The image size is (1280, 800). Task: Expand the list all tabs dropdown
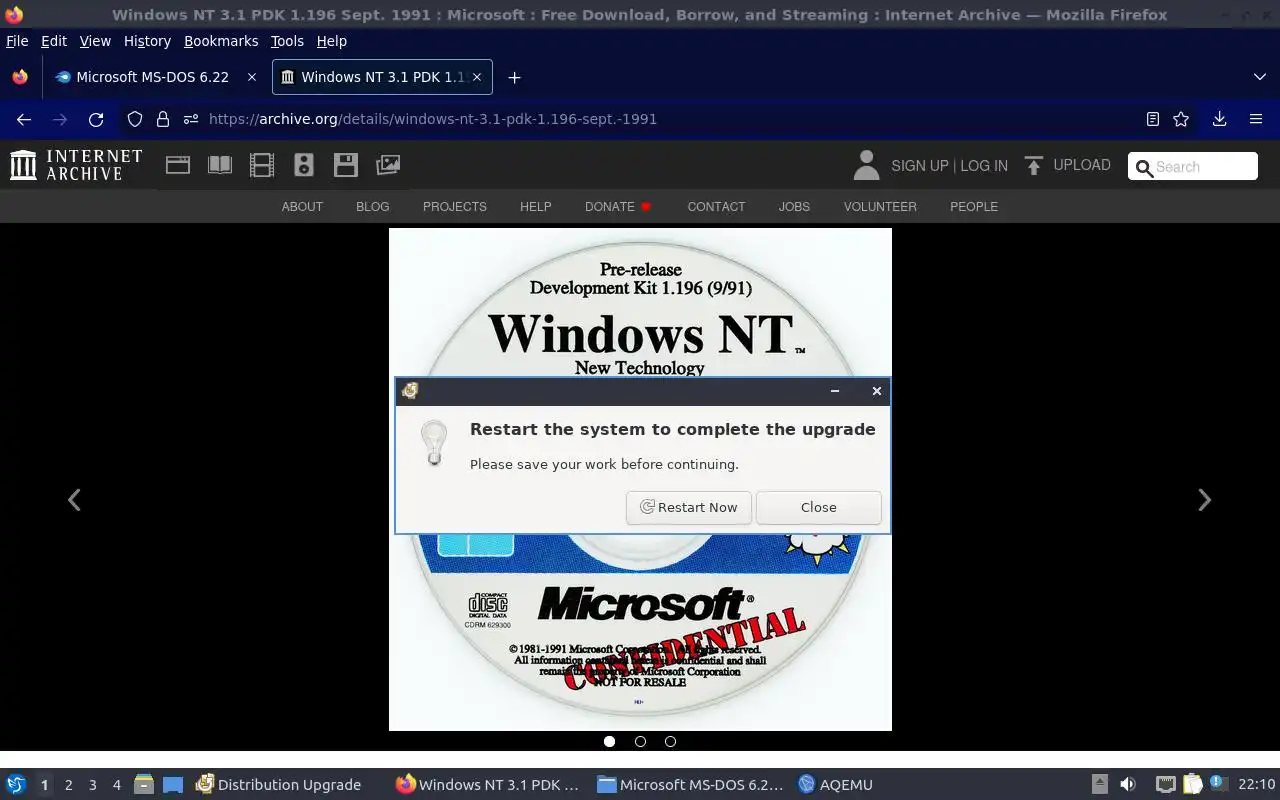(x=1259, y=77)
